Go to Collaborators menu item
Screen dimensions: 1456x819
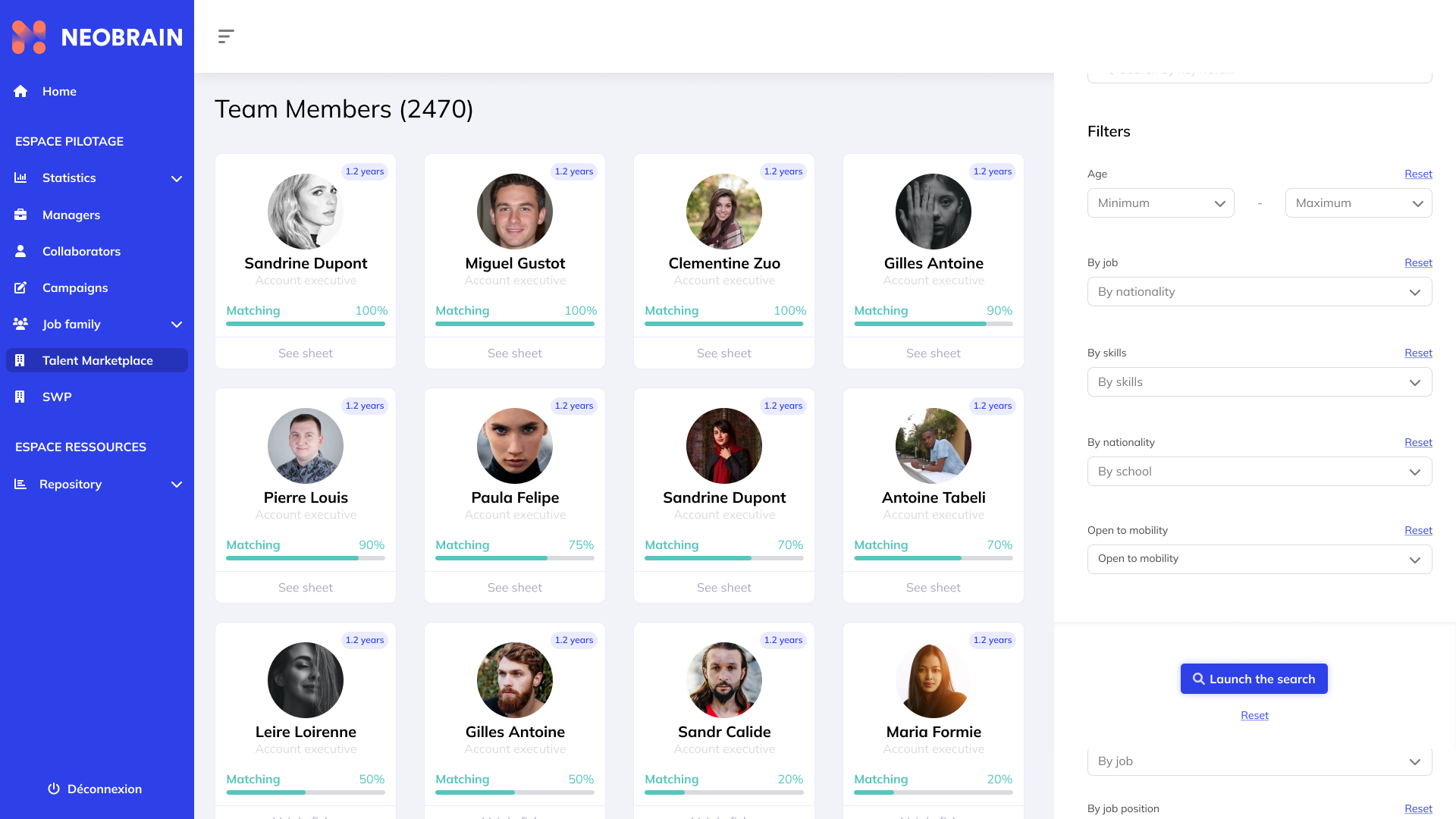pos(81,251)
